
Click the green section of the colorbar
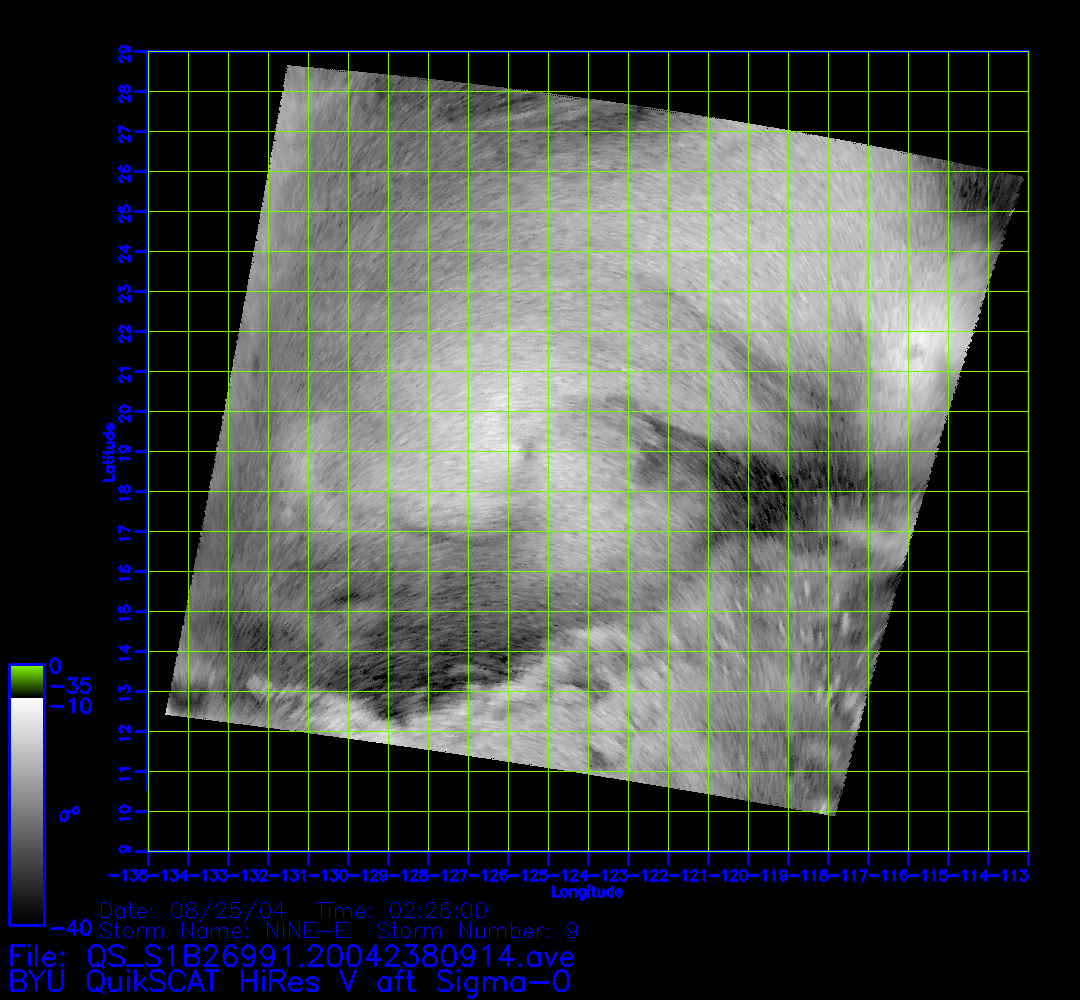[x=26, y=682]
